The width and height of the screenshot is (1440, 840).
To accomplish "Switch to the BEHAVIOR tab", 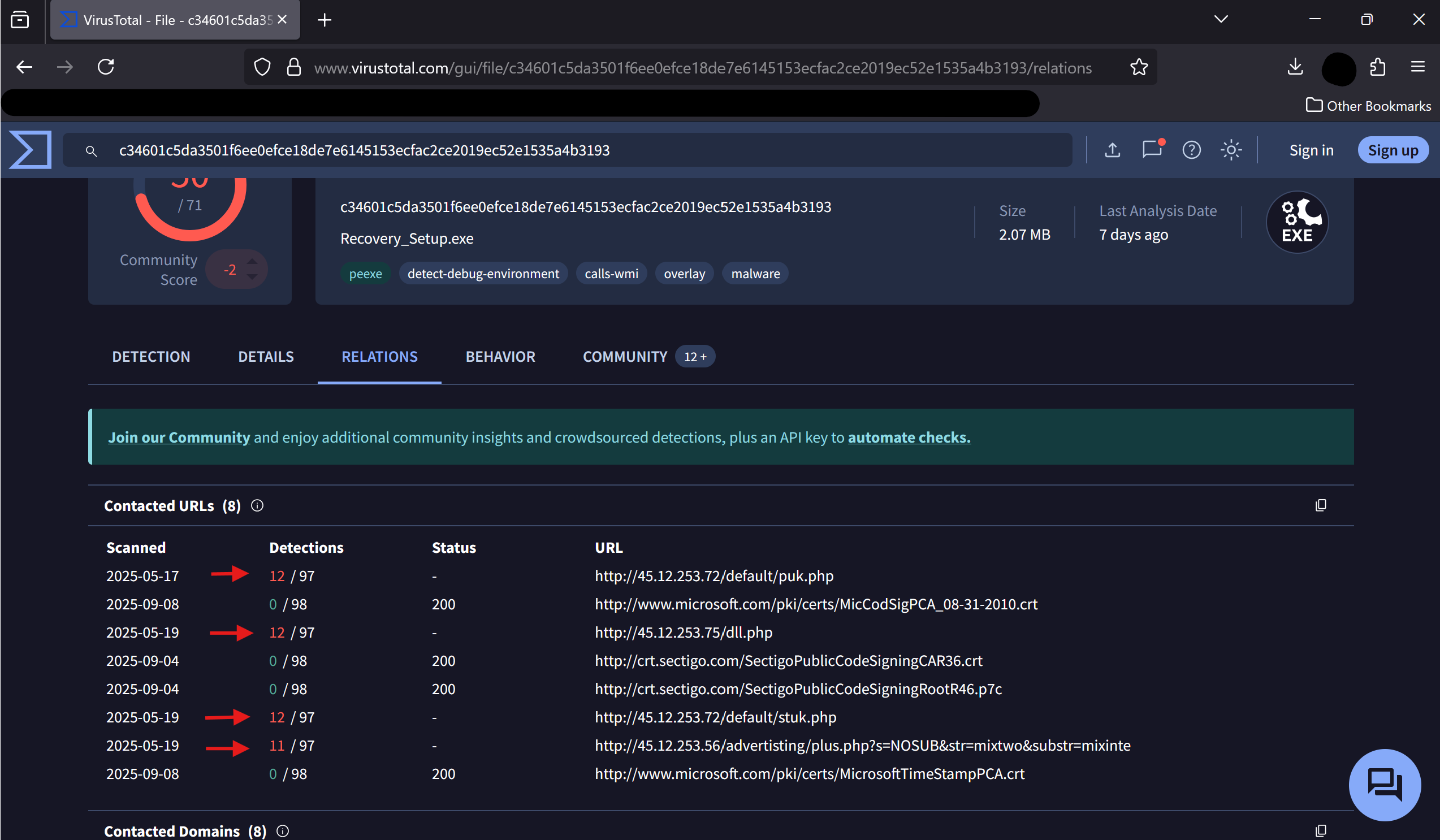I will point(500,356).
